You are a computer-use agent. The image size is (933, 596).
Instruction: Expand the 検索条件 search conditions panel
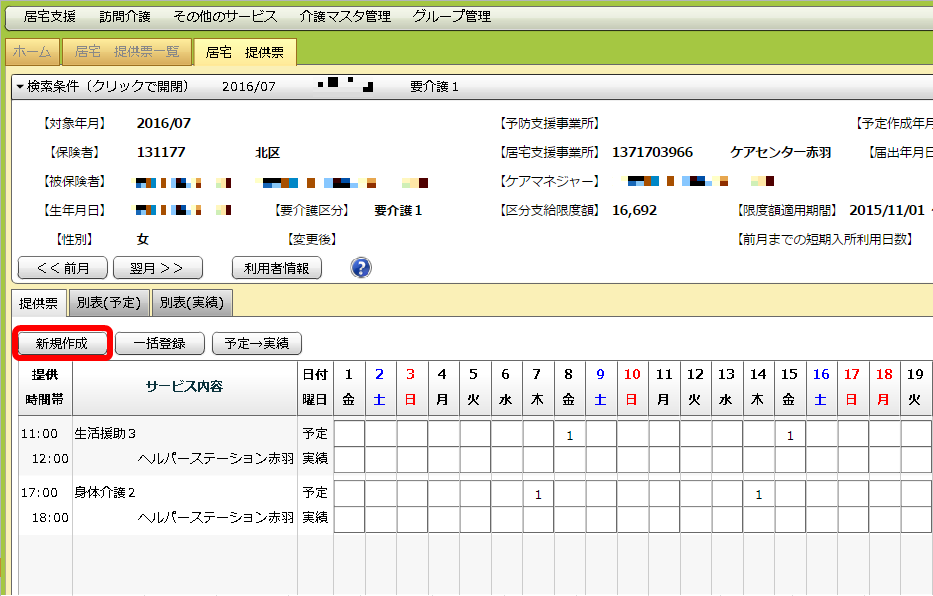coord(103,87)
